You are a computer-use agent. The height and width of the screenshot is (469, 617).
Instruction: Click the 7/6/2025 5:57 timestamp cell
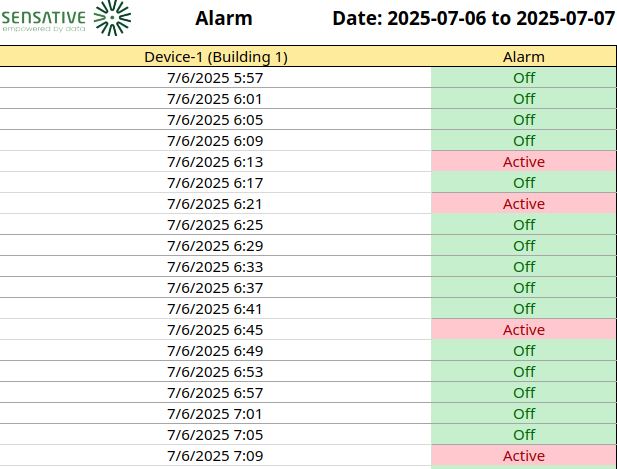[x=215, y=77]
